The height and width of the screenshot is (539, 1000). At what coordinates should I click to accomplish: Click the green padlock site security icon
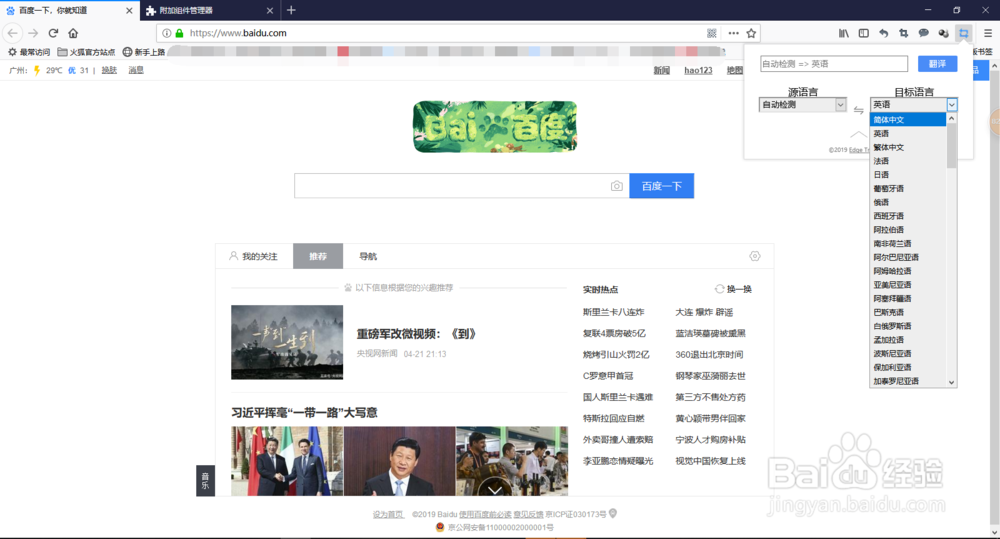[179, 33]
